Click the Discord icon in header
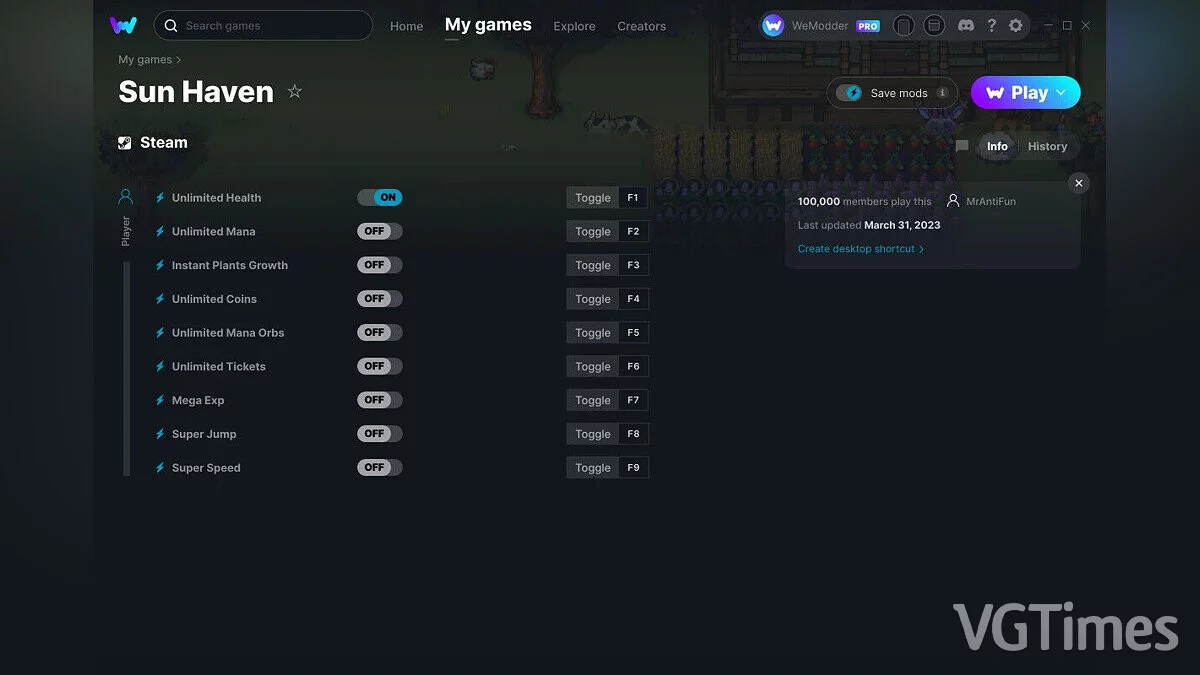The image size is (1200, 675). 966,25
